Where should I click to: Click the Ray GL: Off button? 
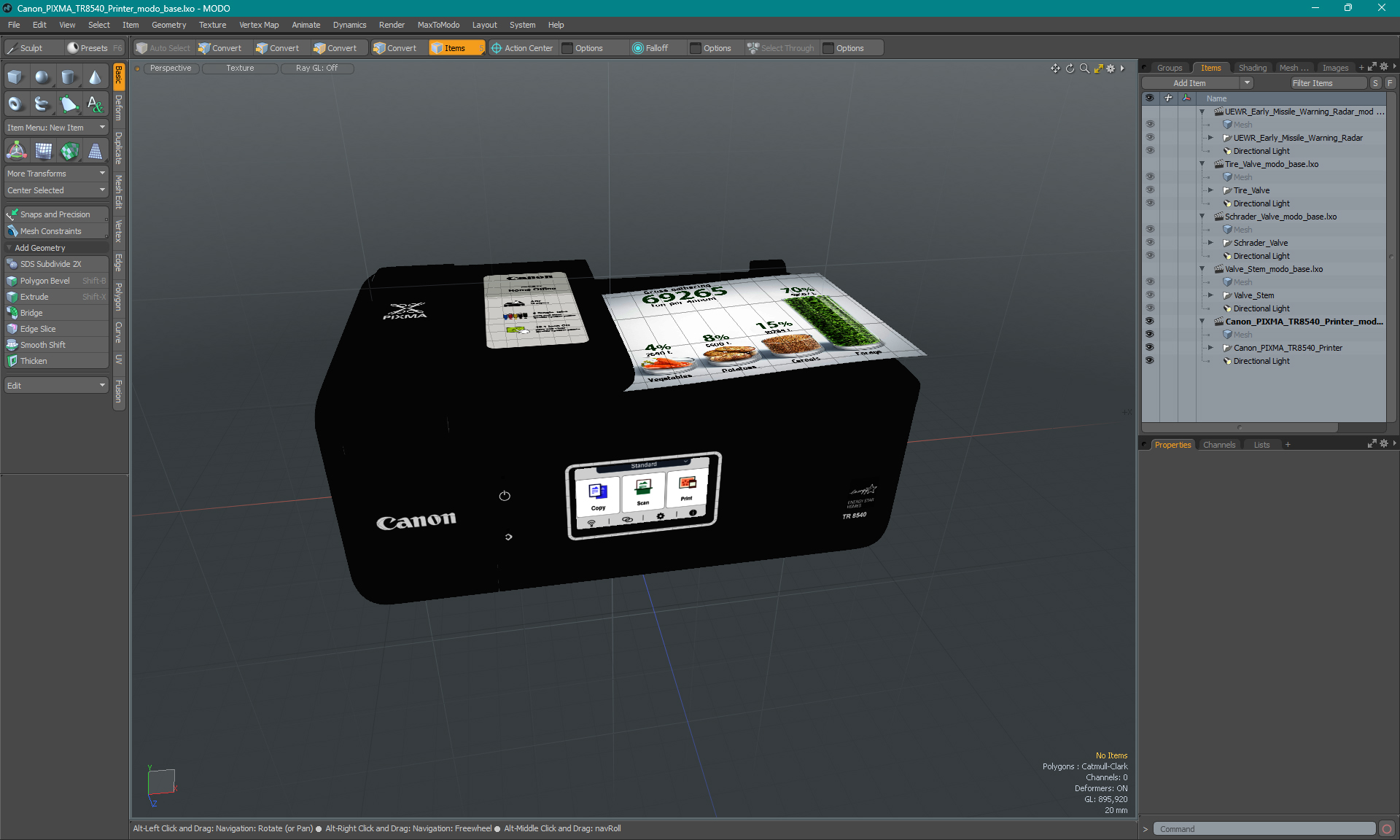pos(316,68)
